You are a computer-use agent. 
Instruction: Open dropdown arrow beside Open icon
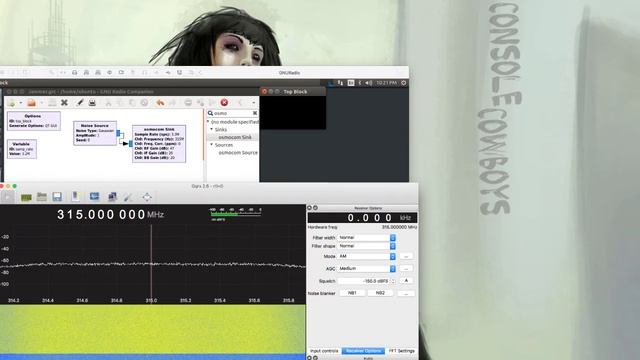pos(41,103)
